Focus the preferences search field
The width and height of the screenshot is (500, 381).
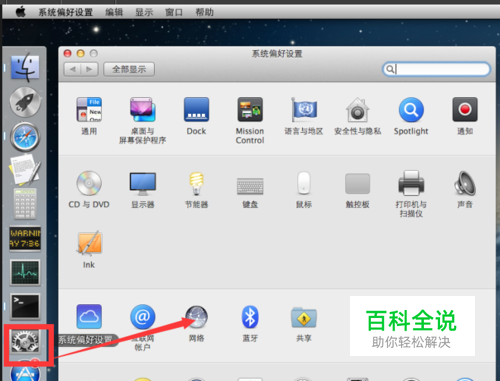[436, 69]
